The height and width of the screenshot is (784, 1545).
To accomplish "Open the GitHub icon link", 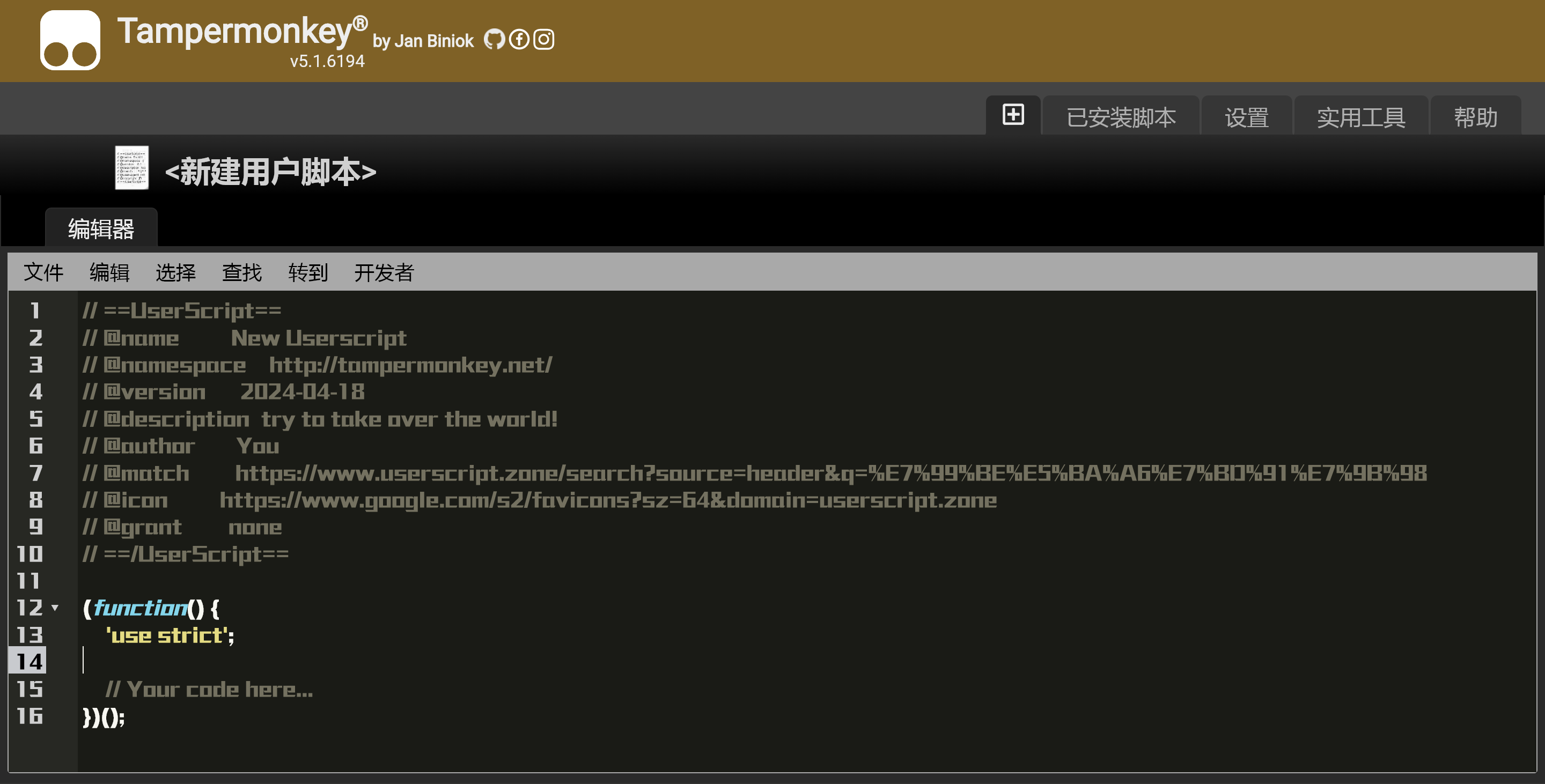I will click(x=494, y=40).
